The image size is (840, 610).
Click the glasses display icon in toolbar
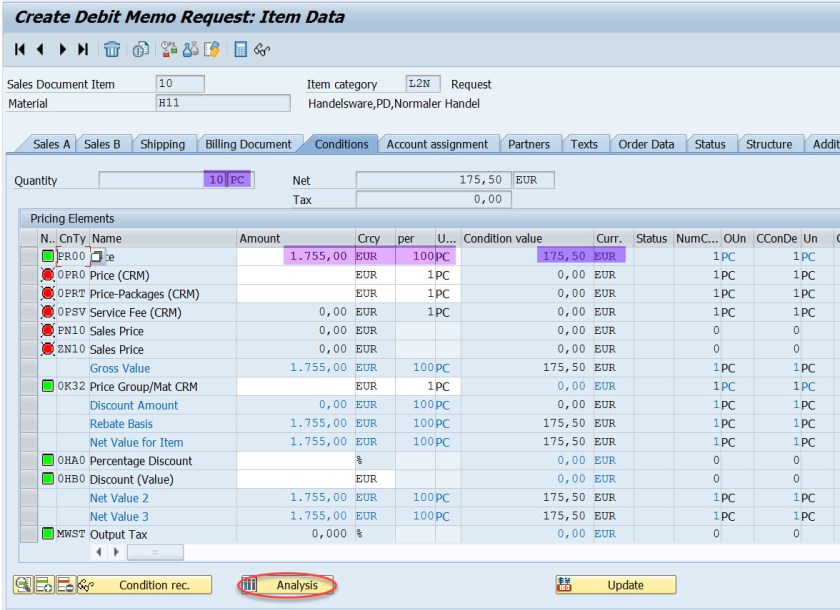click(x=262, y=49)
